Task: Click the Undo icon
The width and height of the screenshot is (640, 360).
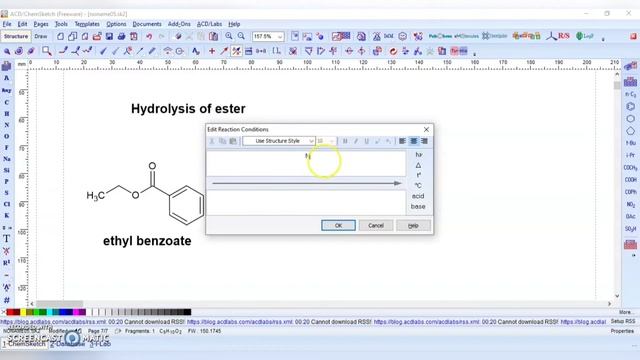Action: pyautogui.click(x=149, y=36)
